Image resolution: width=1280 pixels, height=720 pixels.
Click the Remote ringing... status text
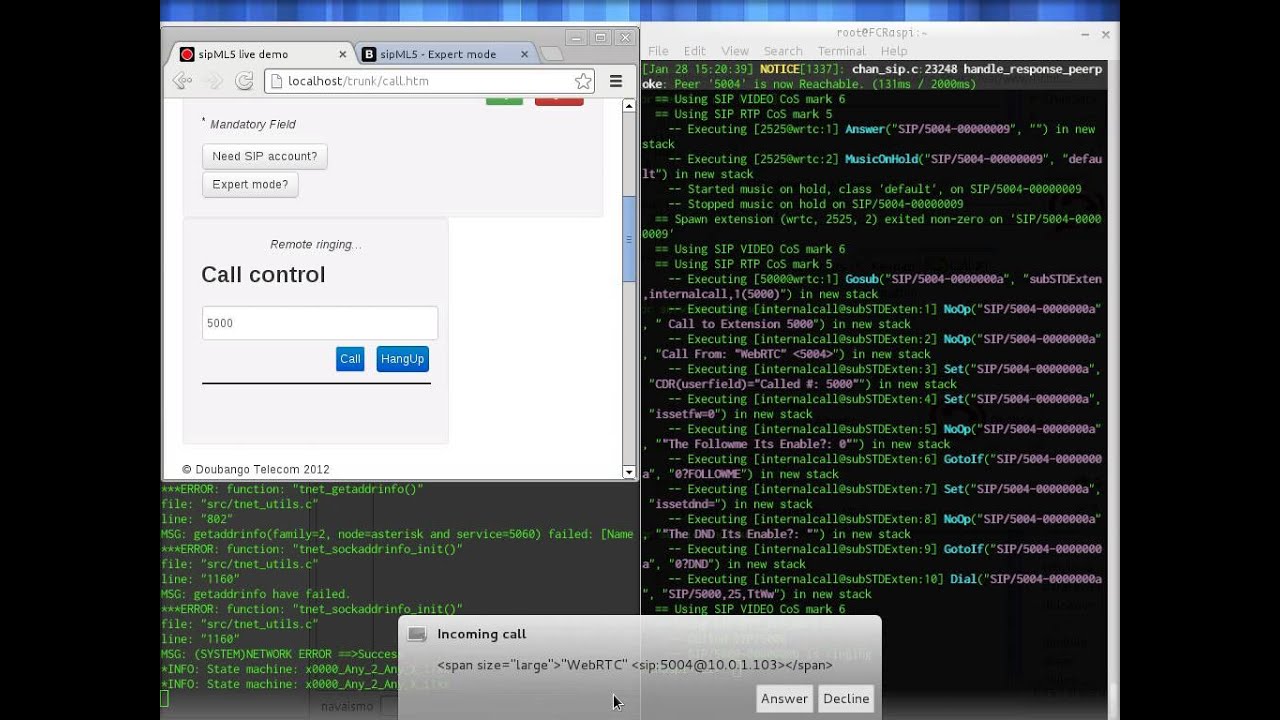[x=316, y=245]
